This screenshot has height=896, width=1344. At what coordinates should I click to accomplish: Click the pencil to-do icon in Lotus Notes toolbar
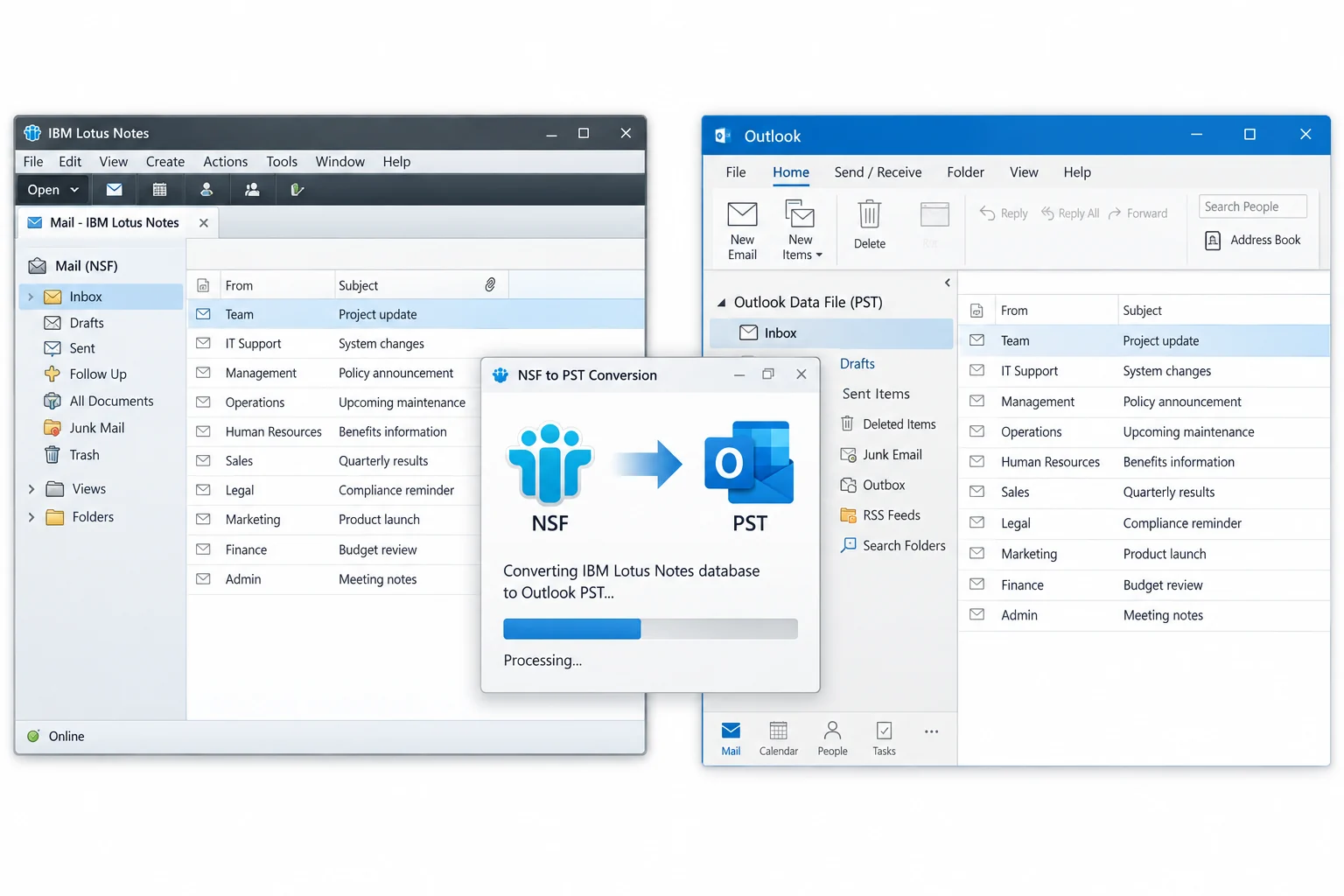click(x=297, y=189)
